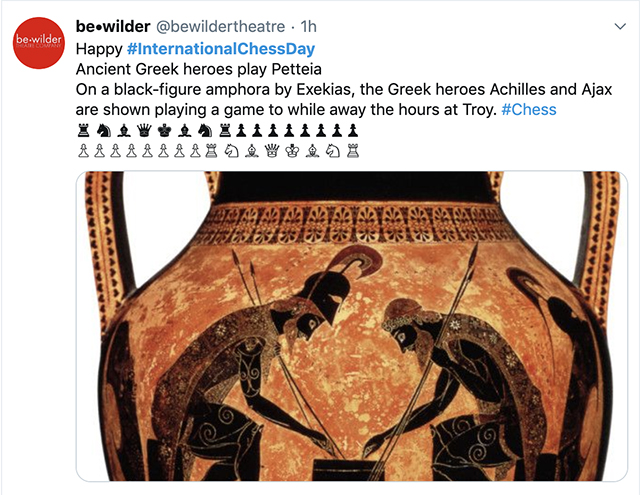Click the "Ancient Greek heroes play Petteia" text line
Screen dimensions: 640x495
[199, 69]
